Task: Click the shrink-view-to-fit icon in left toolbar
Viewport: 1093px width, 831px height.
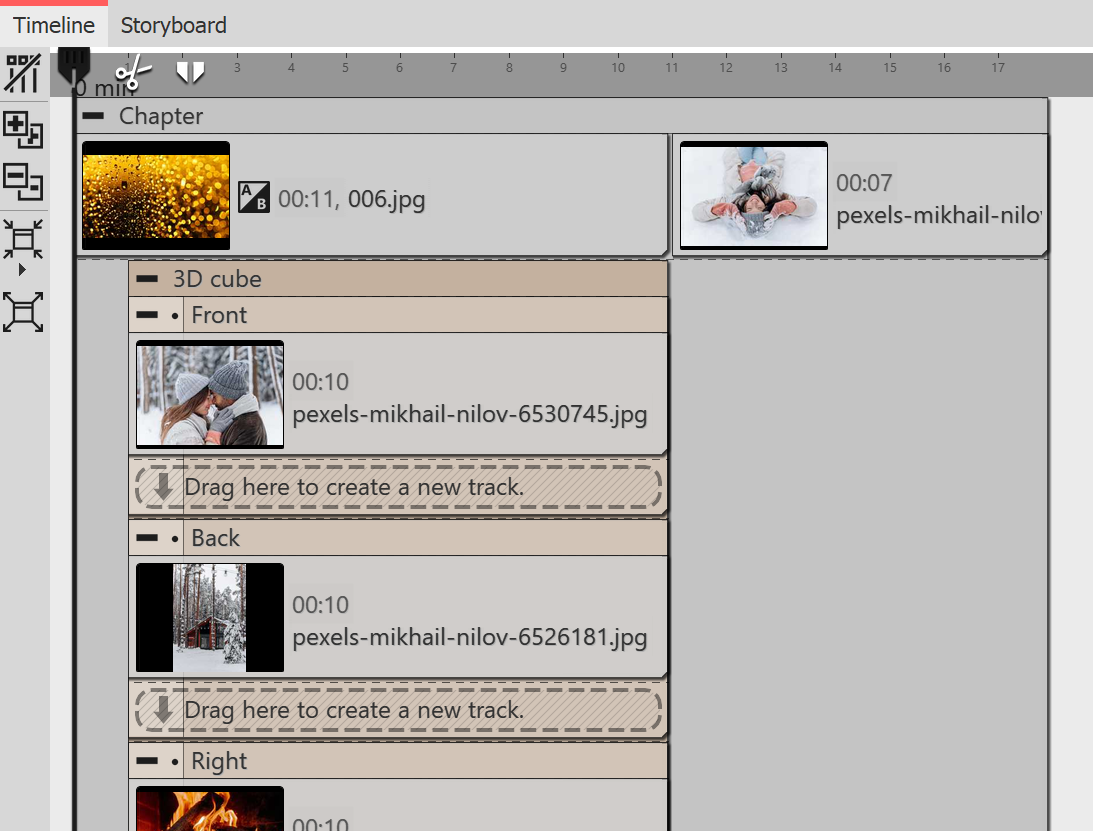Action: [22, 237]
